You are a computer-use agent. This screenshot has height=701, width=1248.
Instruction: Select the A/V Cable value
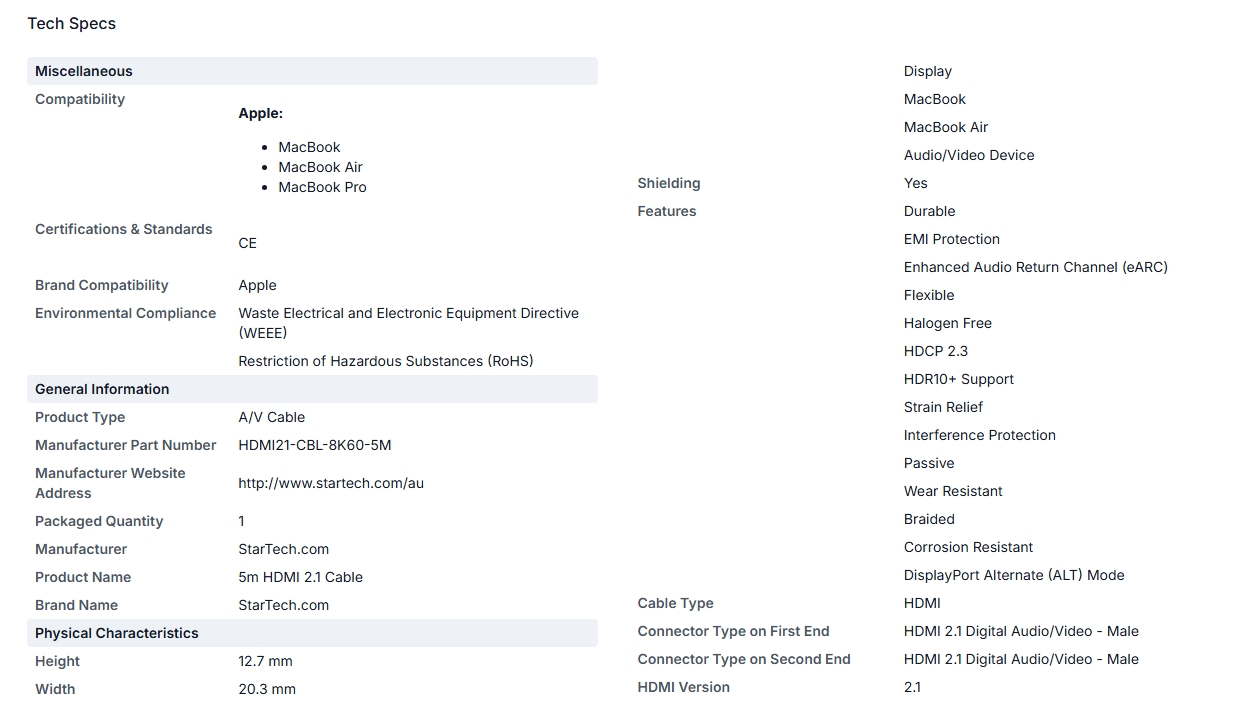(x=272, y=417)
